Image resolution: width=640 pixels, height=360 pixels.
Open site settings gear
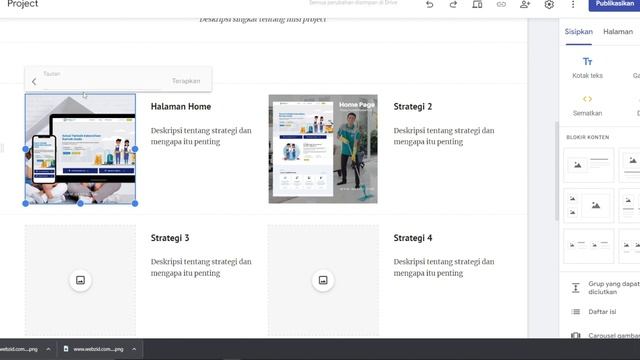[x=549, y=4]
